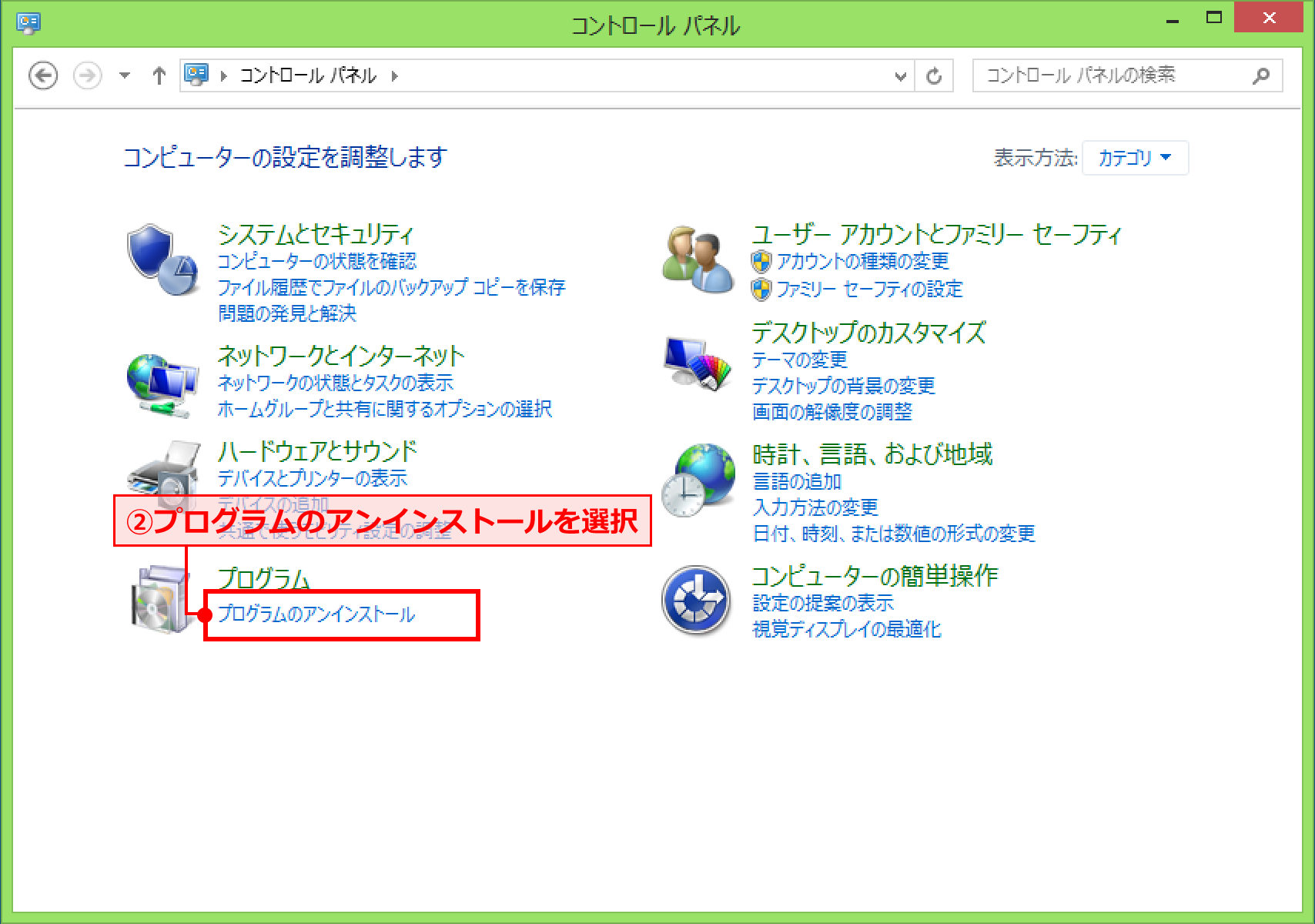Open recent locations dropdown arrow
Screen dimensions: 1315x924
(125, 75)
